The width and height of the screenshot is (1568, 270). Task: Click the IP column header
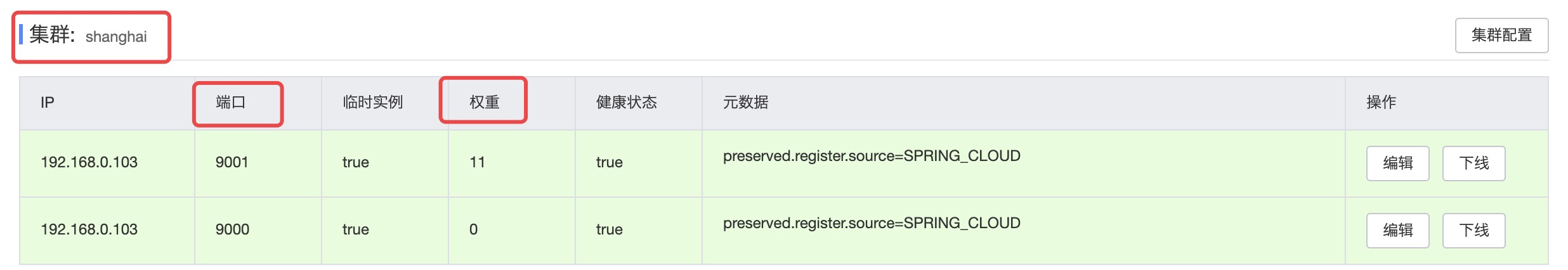tap(48, 103)
